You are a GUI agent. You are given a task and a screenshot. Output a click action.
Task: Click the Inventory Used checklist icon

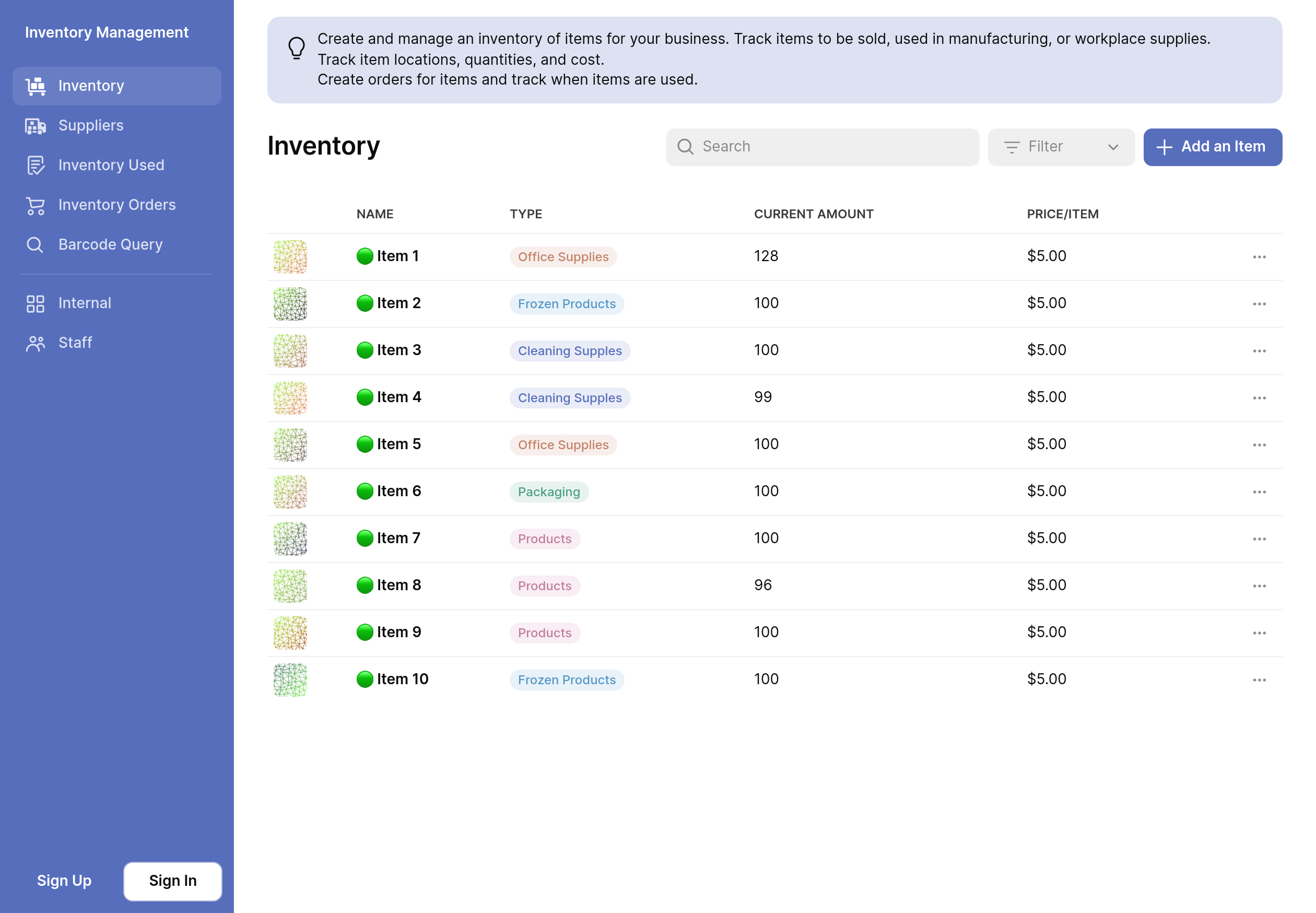click(36, 166)
